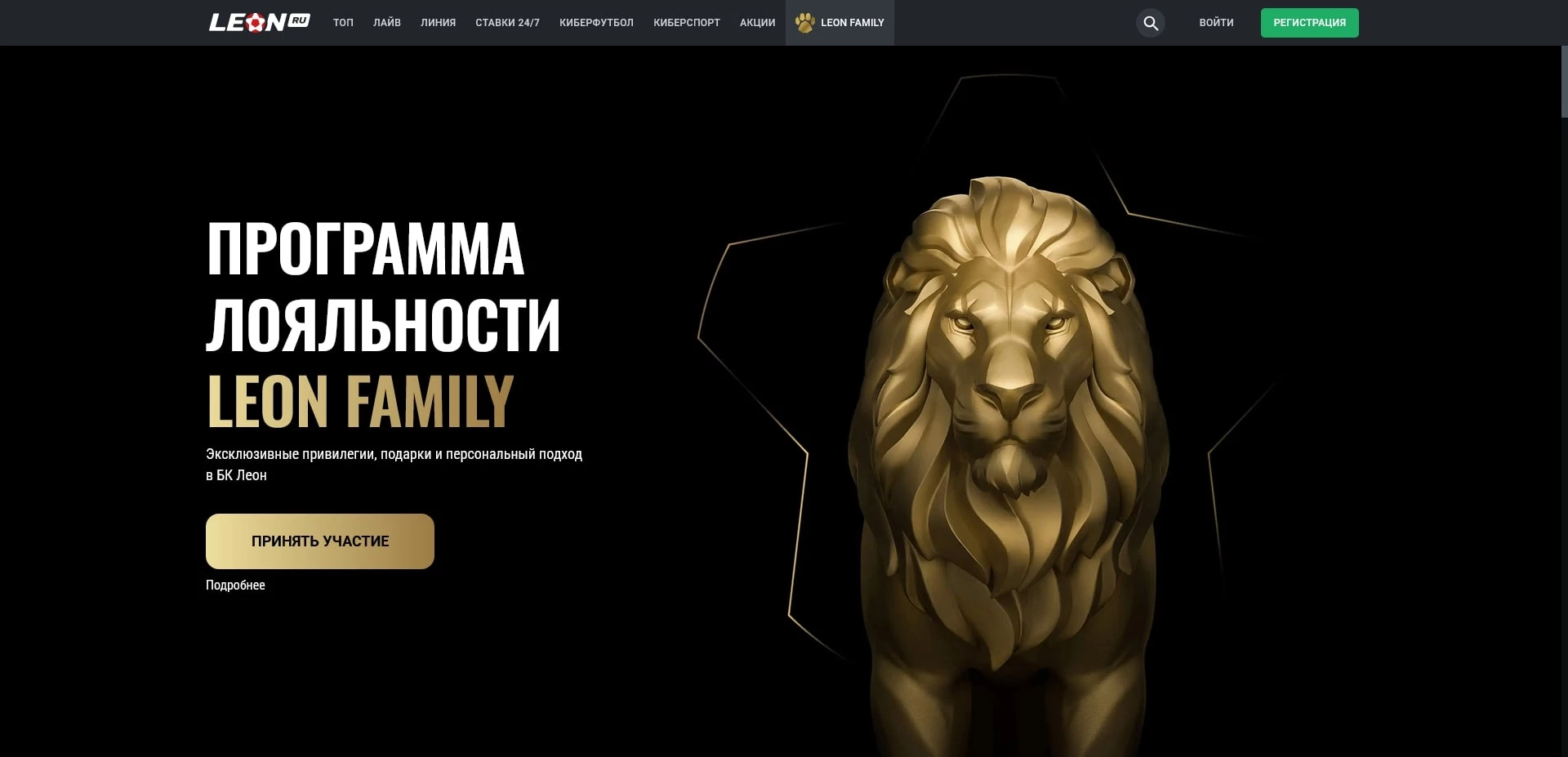Select the LEON FAMILY tab
This screenshot has height=757, width=1568.
pyautogui.click(x=840, y=23)
